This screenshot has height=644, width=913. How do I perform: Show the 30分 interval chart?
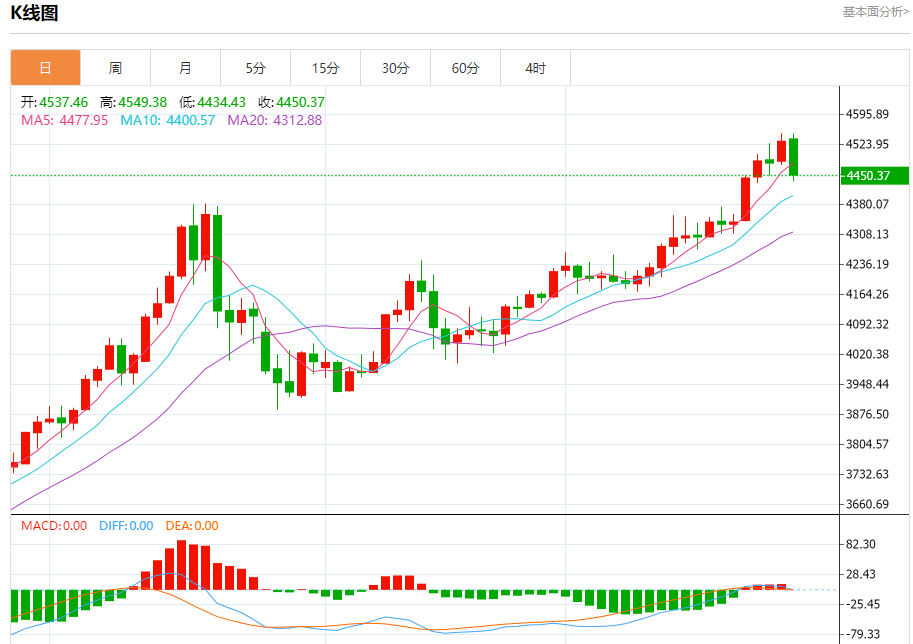coord(395,68)
